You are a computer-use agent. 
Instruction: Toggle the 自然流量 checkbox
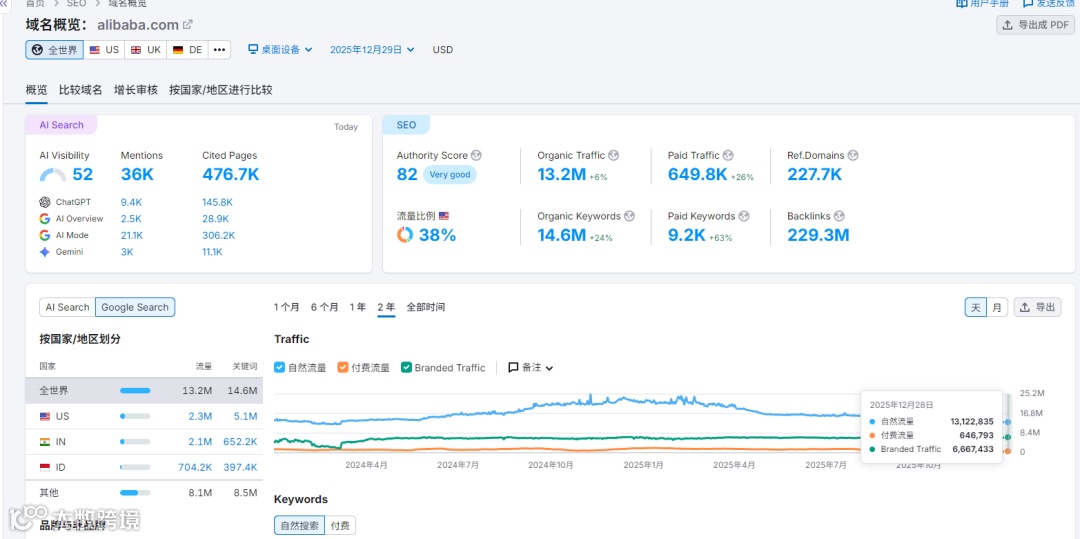pos(279,368)
